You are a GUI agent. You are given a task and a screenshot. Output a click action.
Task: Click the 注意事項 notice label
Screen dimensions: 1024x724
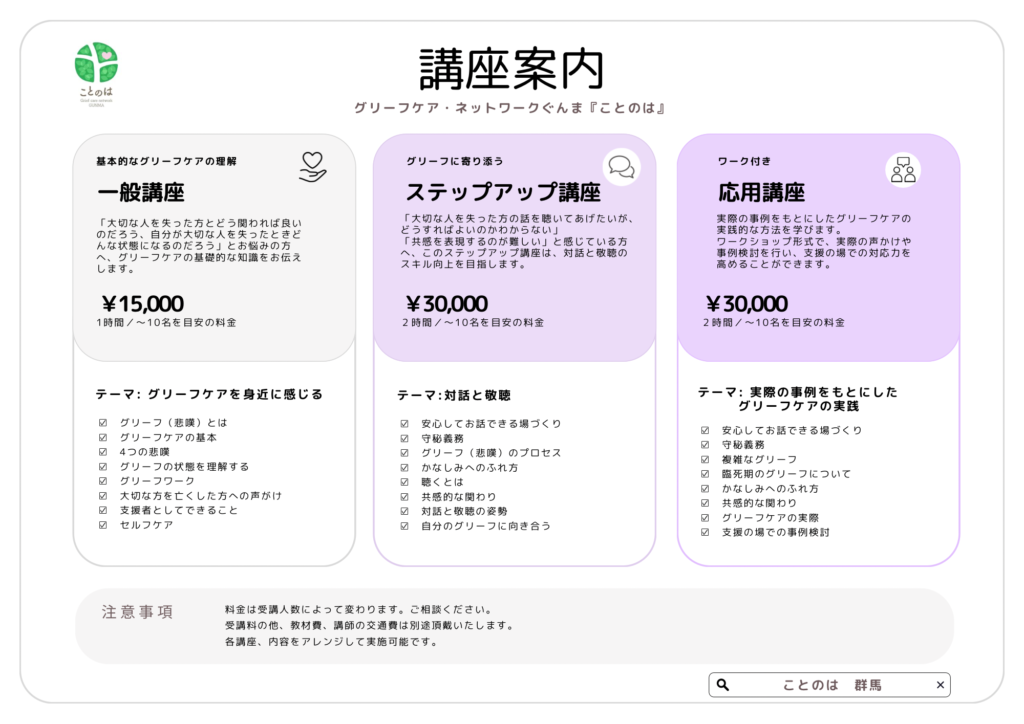tap(138, 612)
